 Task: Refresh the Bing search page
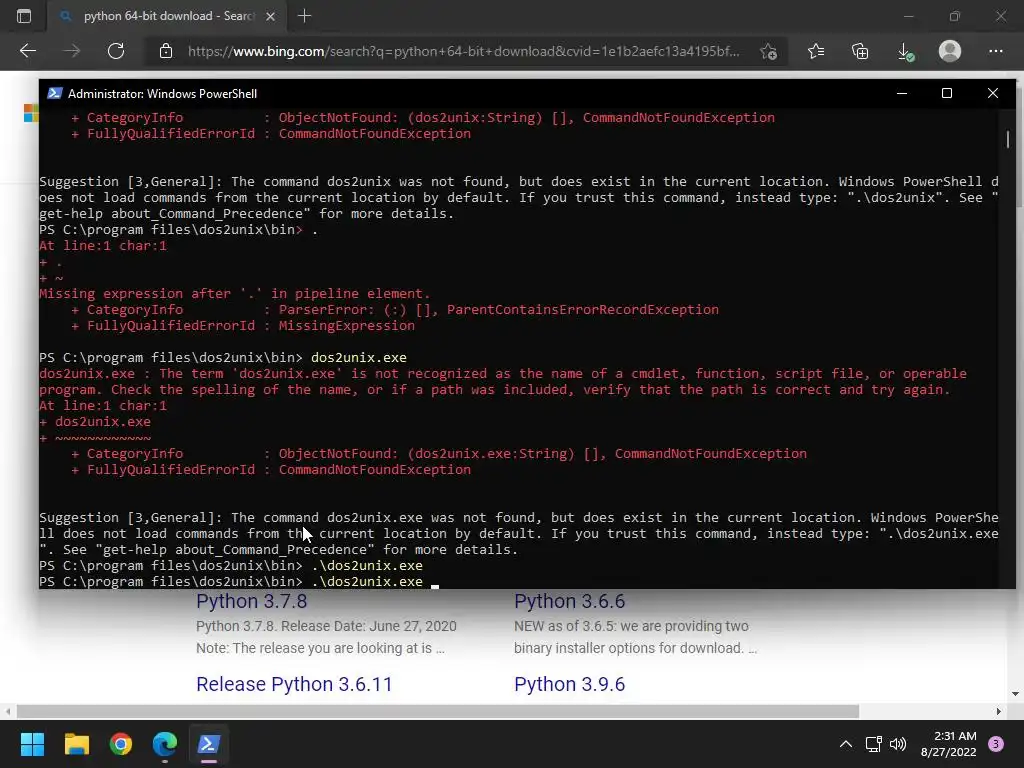pyautogui.click(x=116, y=51)
